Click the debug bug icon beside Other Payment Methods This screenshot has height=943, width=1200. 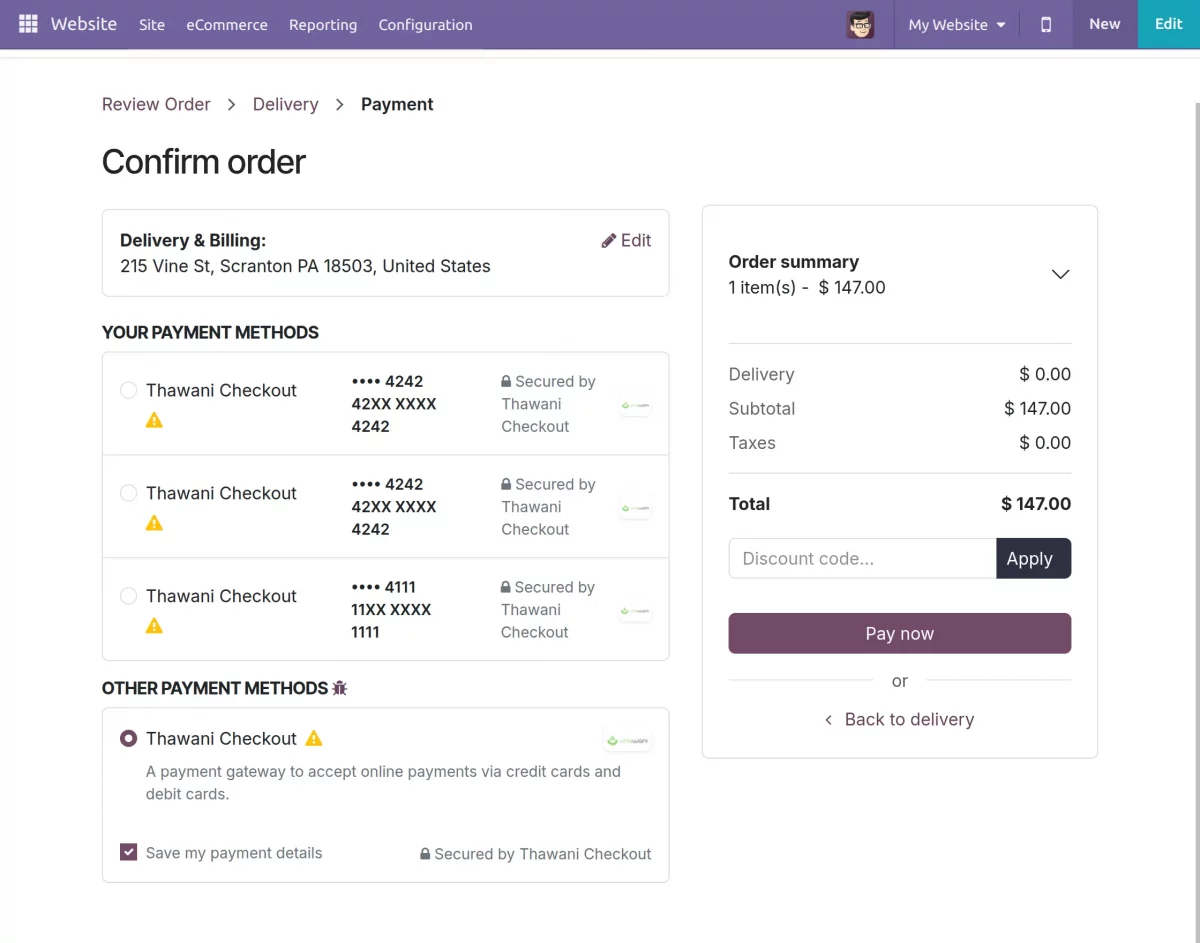[339, 687]
